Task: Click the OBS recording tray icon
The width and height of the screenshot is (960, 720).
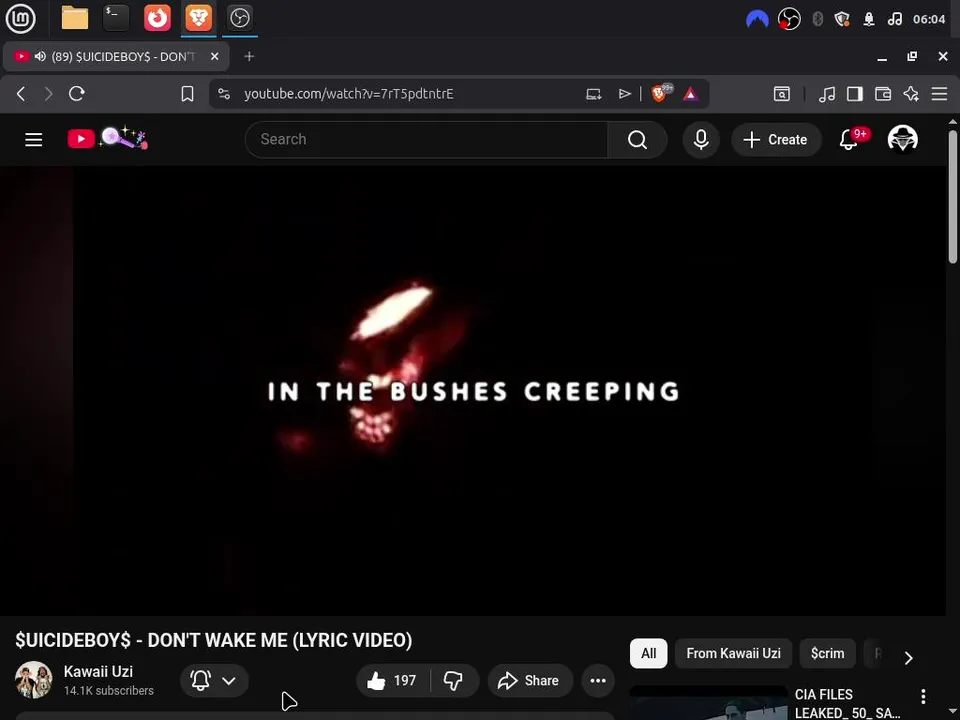Action: click(789, 19)
